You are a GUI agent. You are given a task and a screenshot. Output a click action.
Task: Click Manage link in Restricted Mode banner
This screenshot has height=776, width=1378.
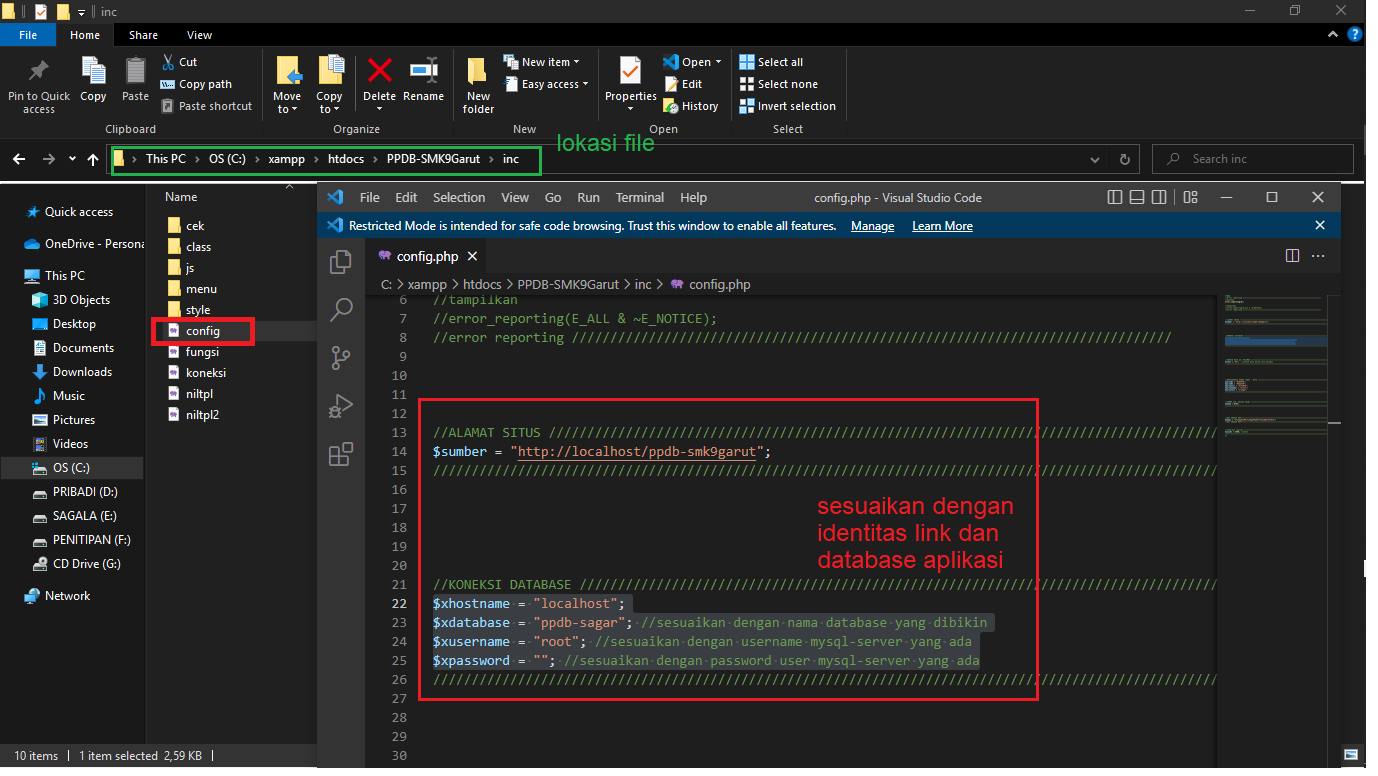[872, 226]
